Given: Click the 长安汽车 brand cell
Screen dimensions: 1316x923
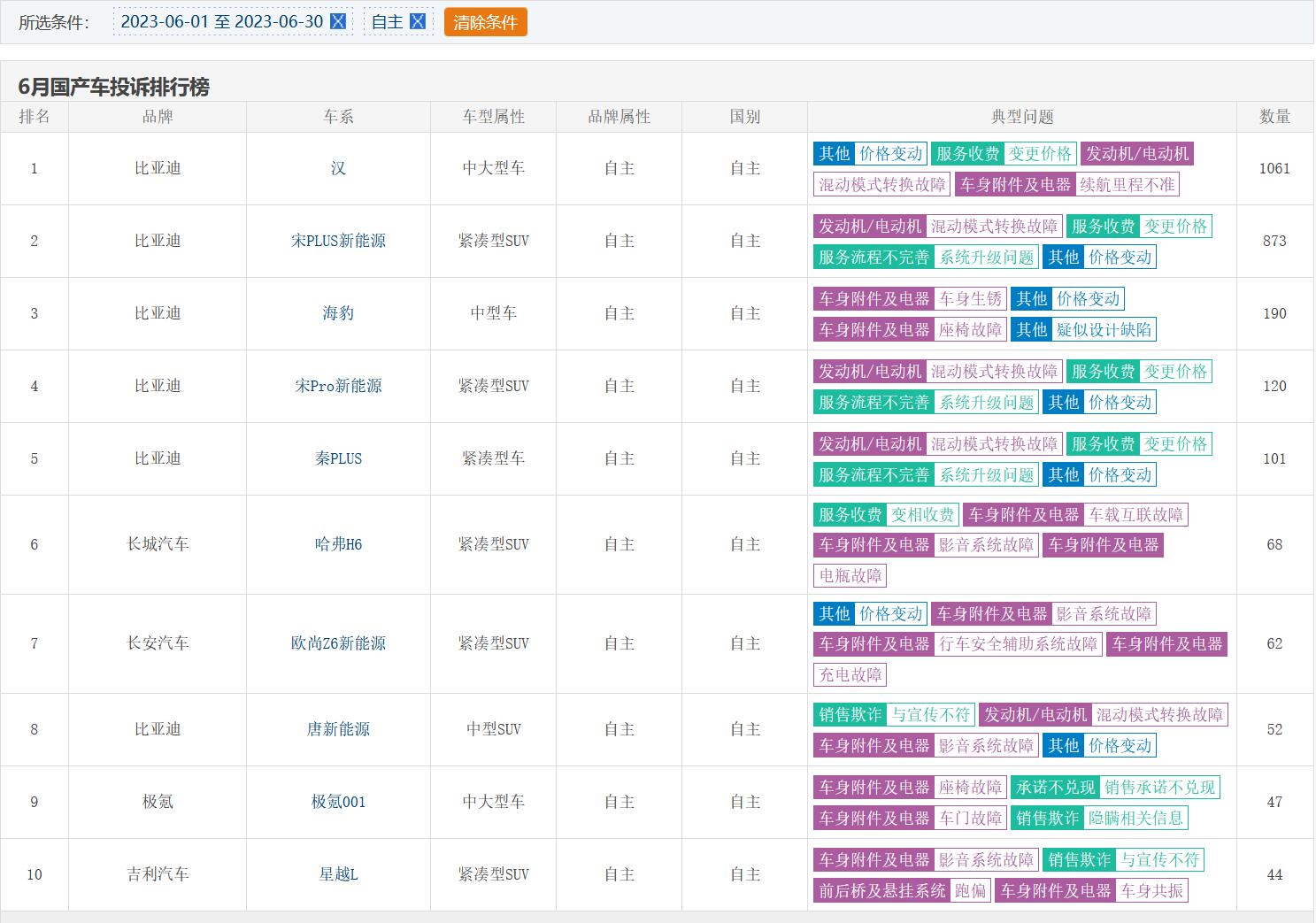Looking at the screenshot, I should (x=158, y=643).
